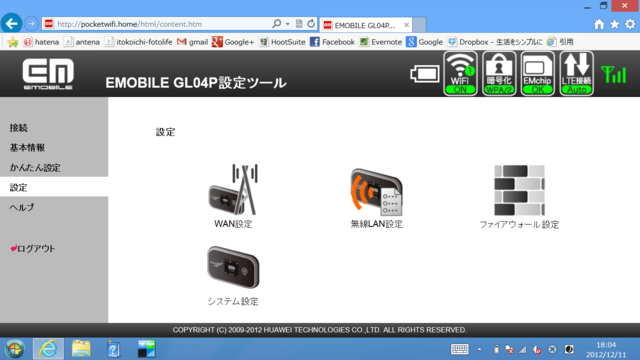640x360 pixels.
Task: Click the LTE接続 Auto arrows icon
Action: click(x=576, y=73)
